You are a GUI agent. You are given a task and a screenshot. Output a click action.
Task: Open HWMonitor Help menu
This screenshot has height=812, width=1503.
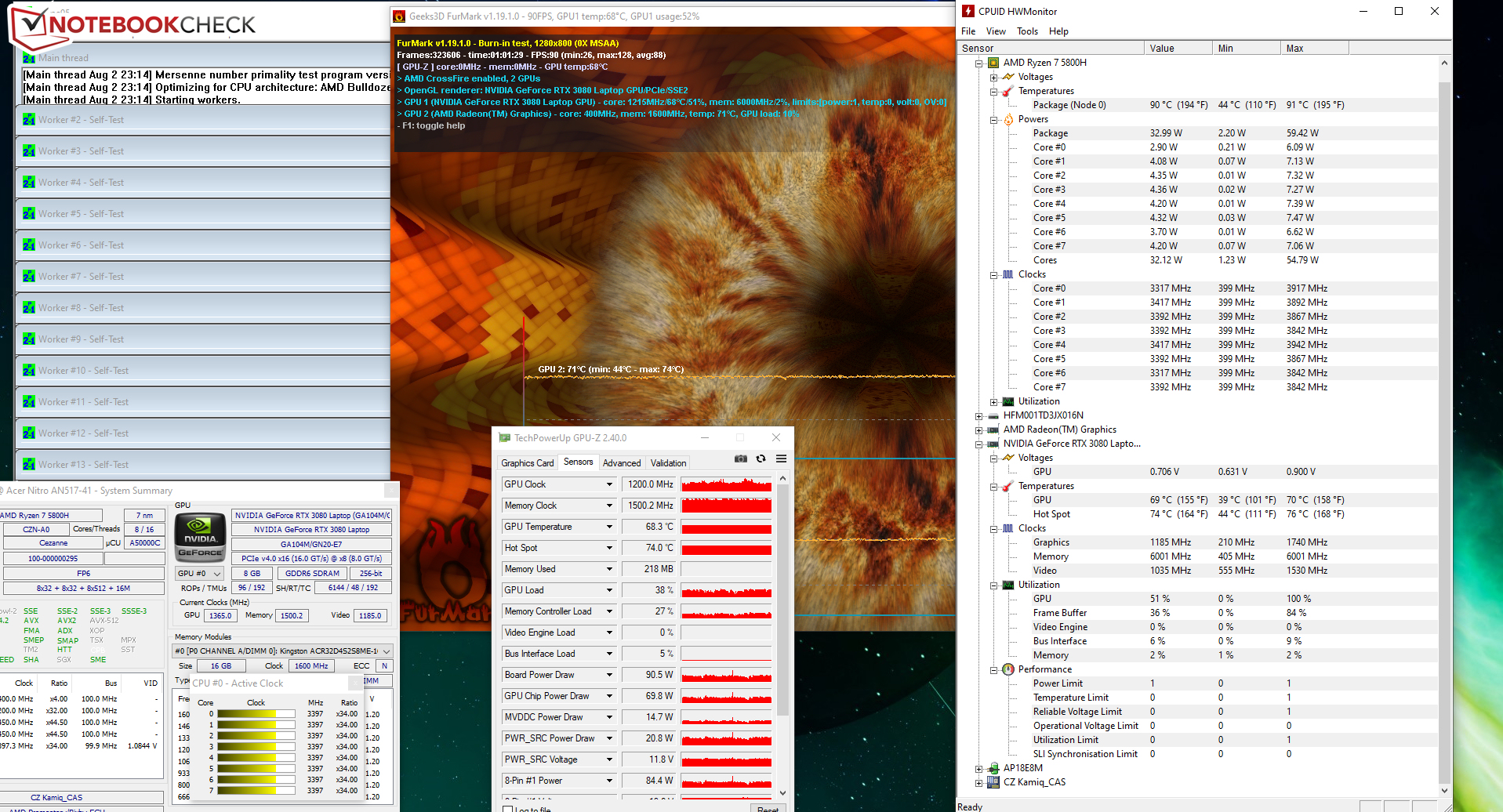pyautogui.click(x=1058, y=31)
